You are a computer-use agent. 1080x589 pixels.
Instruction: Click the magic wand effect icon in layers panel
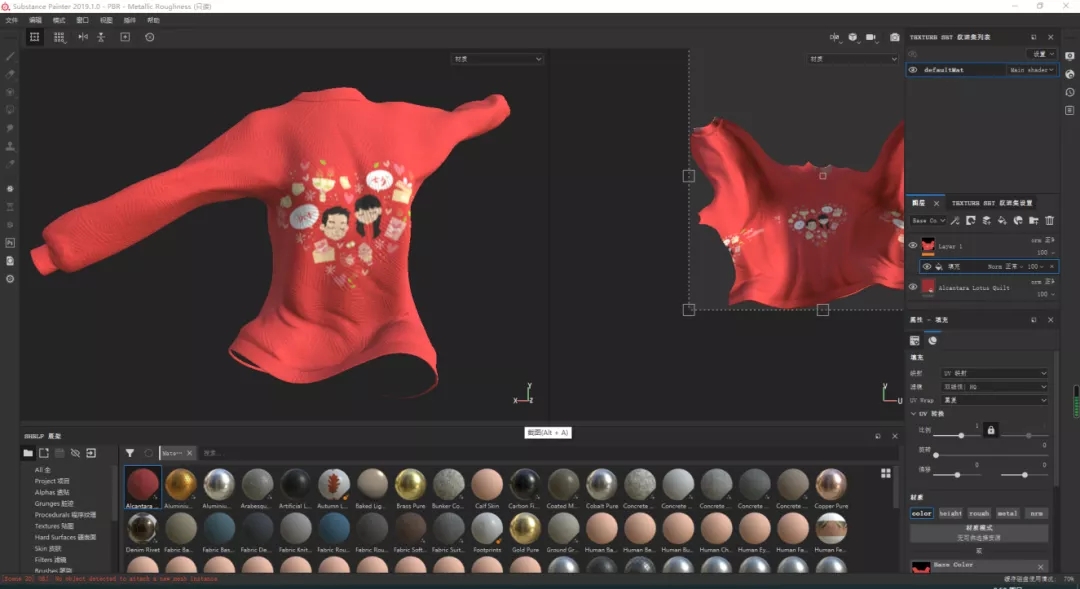(955, 220)
